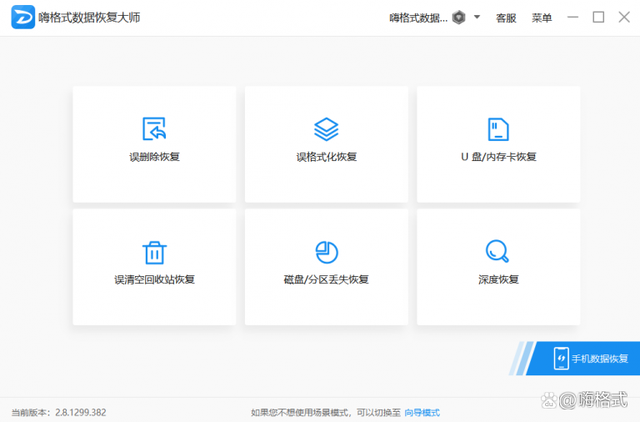The width and height of the screenshot is (640, 422).
Task: Maximize the application window
Action: click(x=598, y=17)
